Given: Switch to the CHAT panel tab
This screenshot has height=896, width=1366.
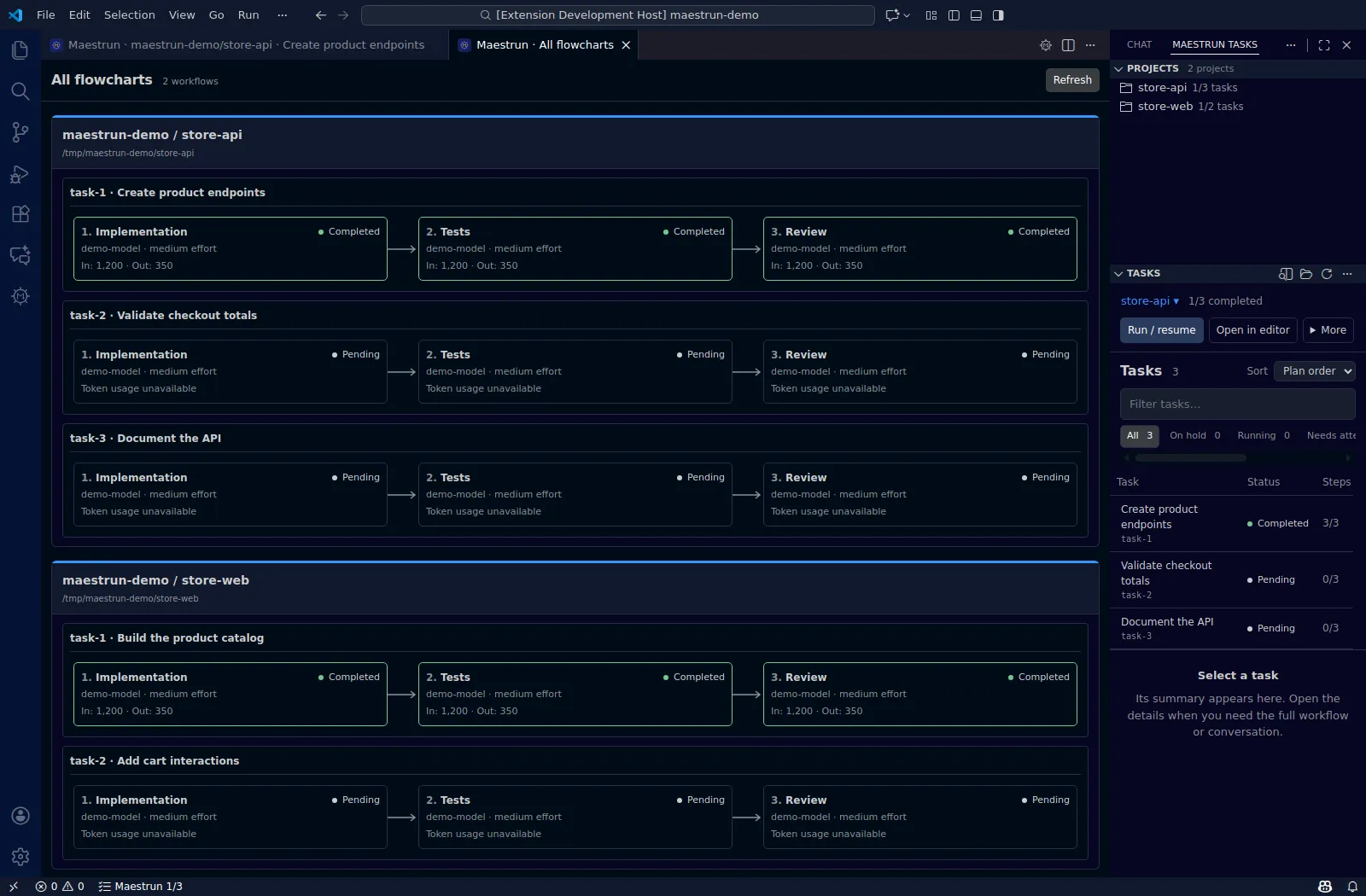Looking at the screenshot, I should click(x=1139, y=45).
